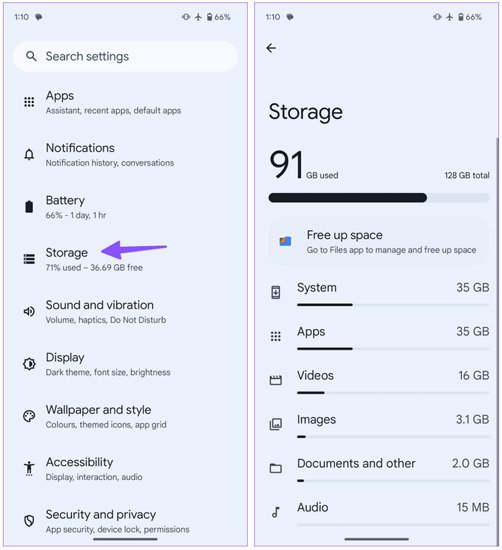Tap the Apps grid icon in settings list
The height and width of the screenshot is (550, 502).
point(29,102)
